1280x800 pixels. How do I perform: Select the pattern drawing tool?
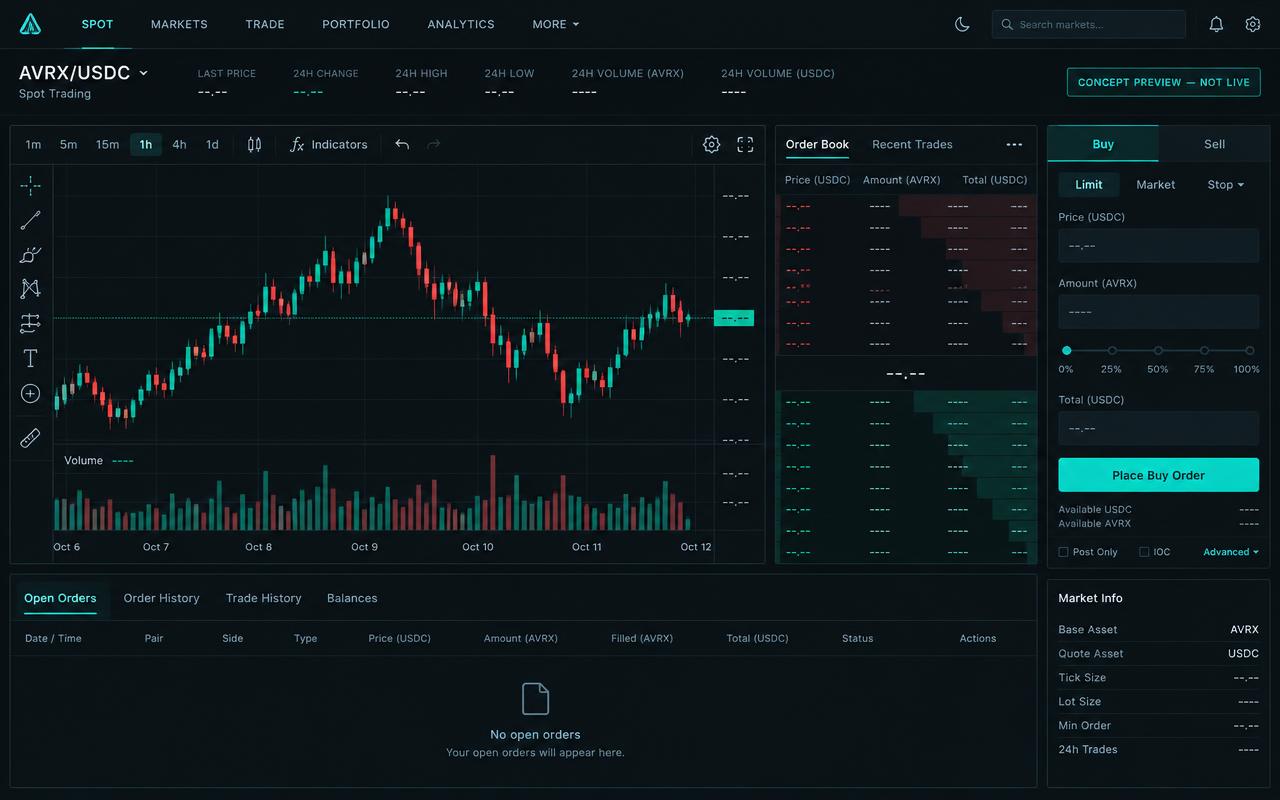(x=30, y=288)
